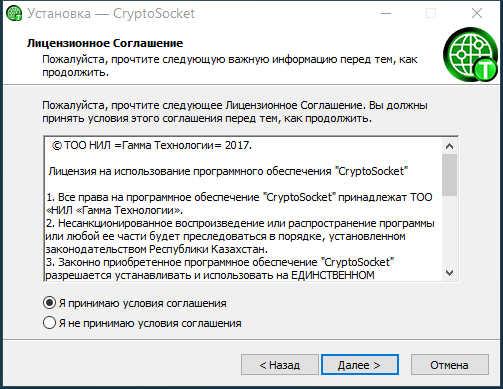The height and width of the screenshot is (389, 503).
Task: Cancel installation with the "Отмена" button
Action: (x=450, y=365)
